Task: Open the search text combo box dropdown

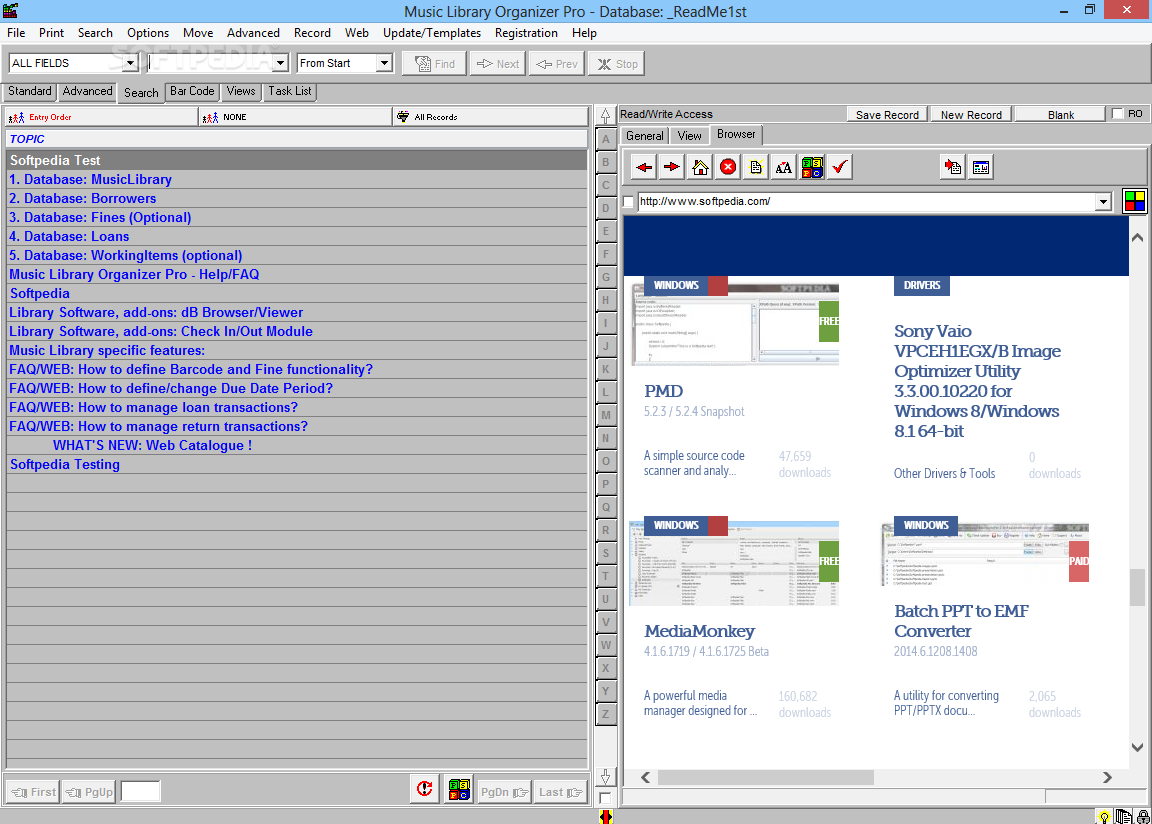Action: tap(280, 63)
